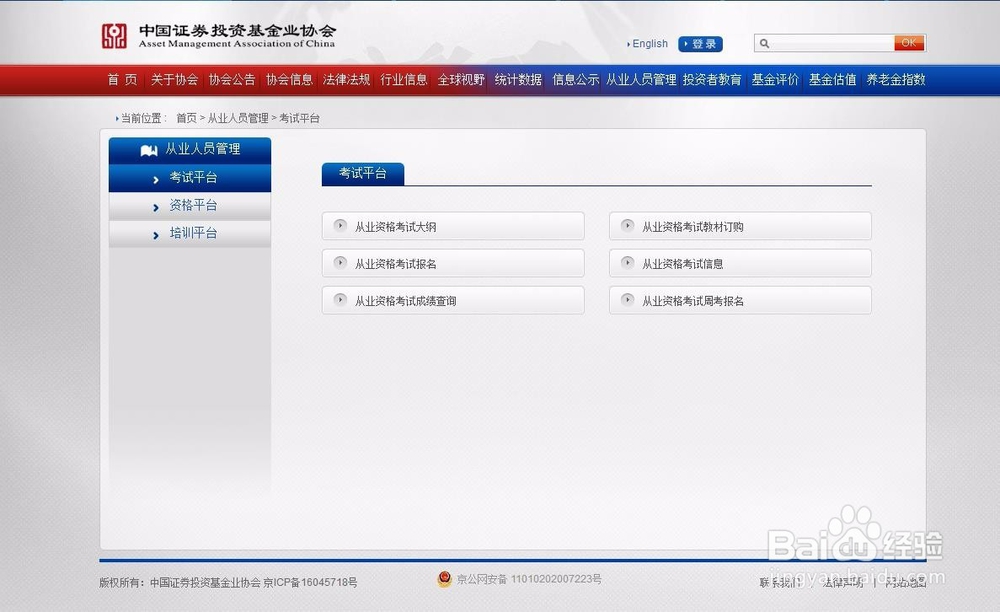Click the arrow icon on 从业资格考试信息

coord(627,263)
